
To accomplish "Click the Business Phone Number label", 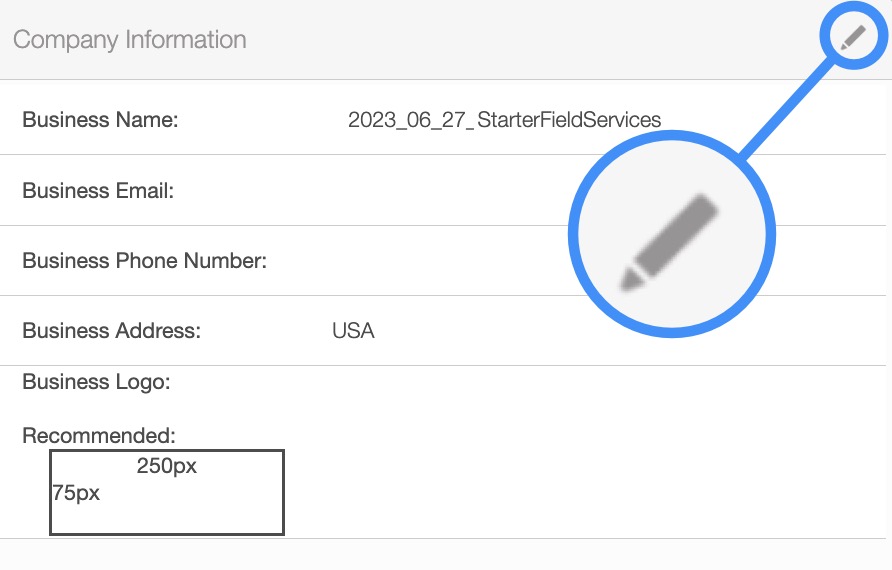I will pyautogui.click(x=144, y=261).
